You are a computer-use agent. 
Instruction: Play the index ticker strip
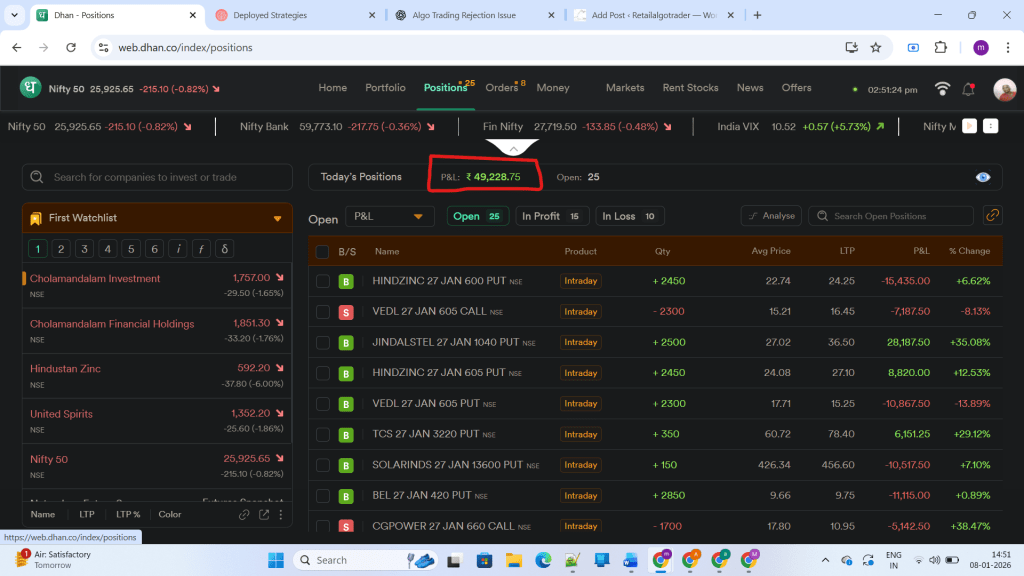pyautogui.click(x=969, y=127)
